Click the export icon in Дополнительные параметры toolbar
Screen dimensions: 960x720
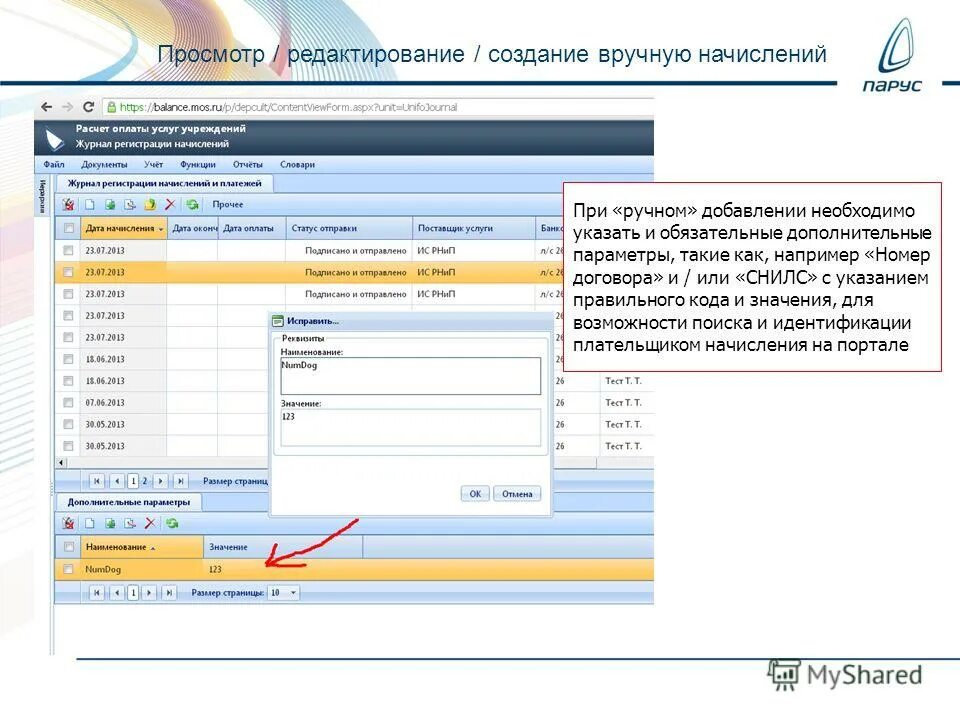(x=129, y=523)
